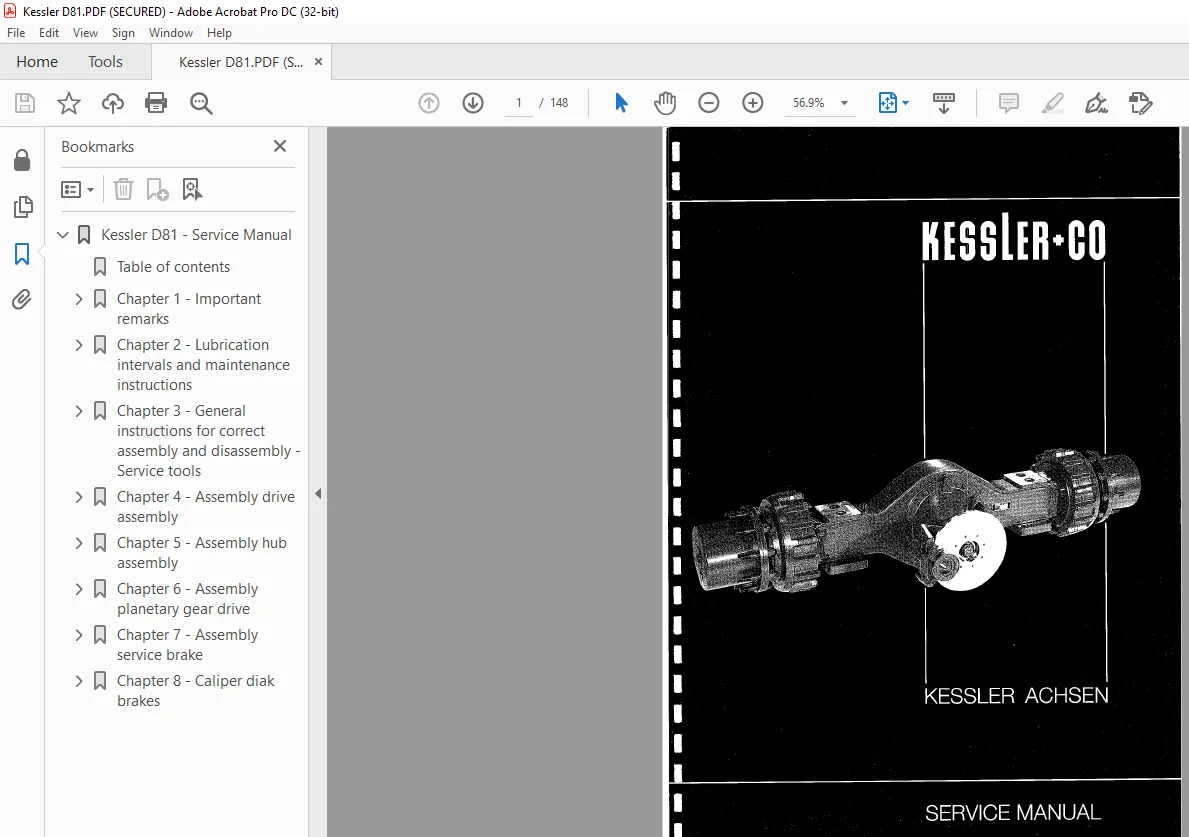
Task: Click the Kessler axle cover page image
Action: coord(923,482)
